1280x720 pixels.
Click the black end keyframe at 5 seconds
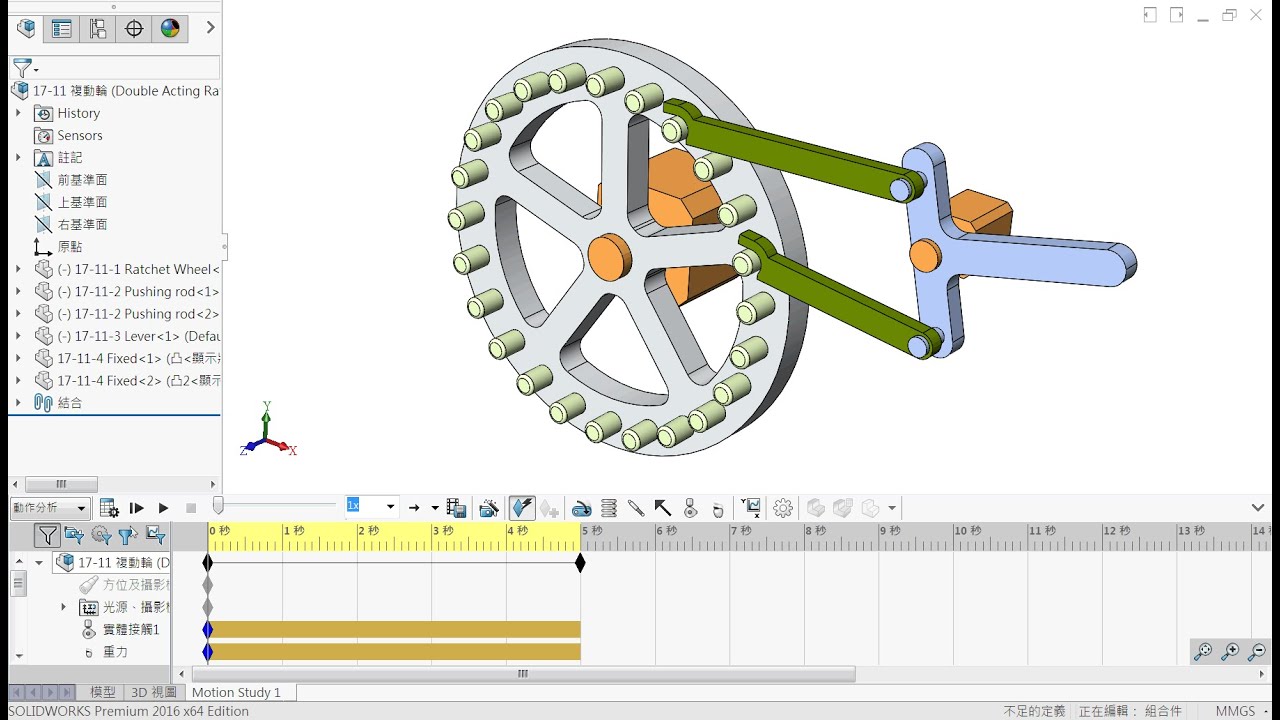[x=580, y=563]
